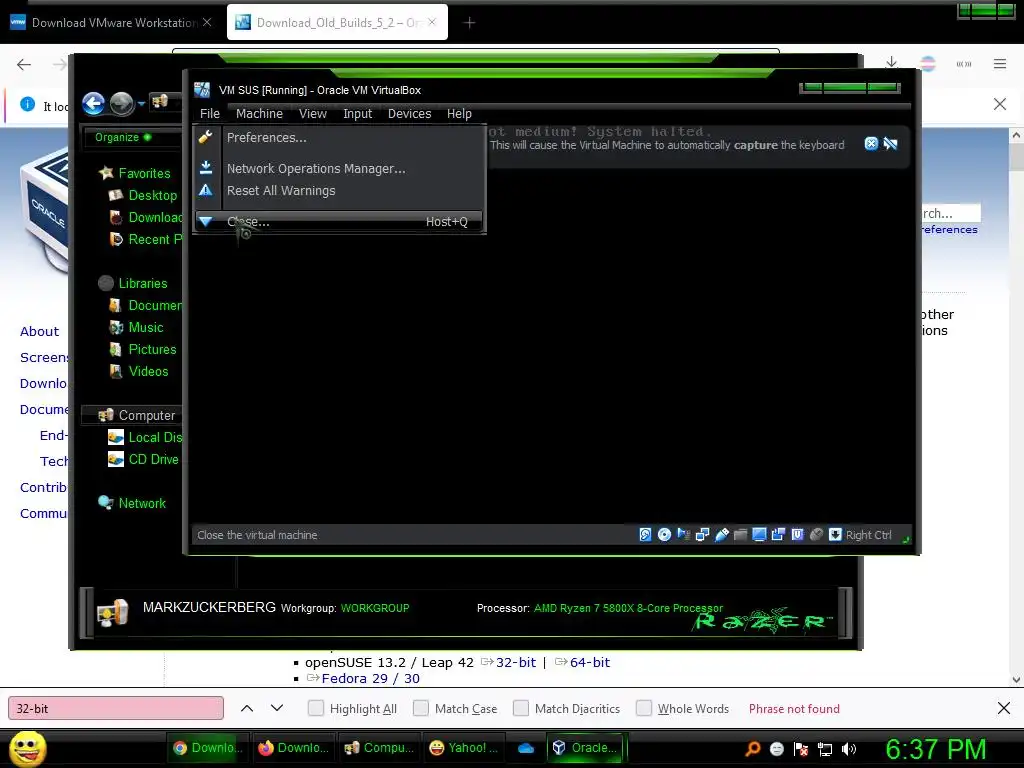Open the Organize dropdown in Explorer
The image size is (1024, 768).
point(123,137)
